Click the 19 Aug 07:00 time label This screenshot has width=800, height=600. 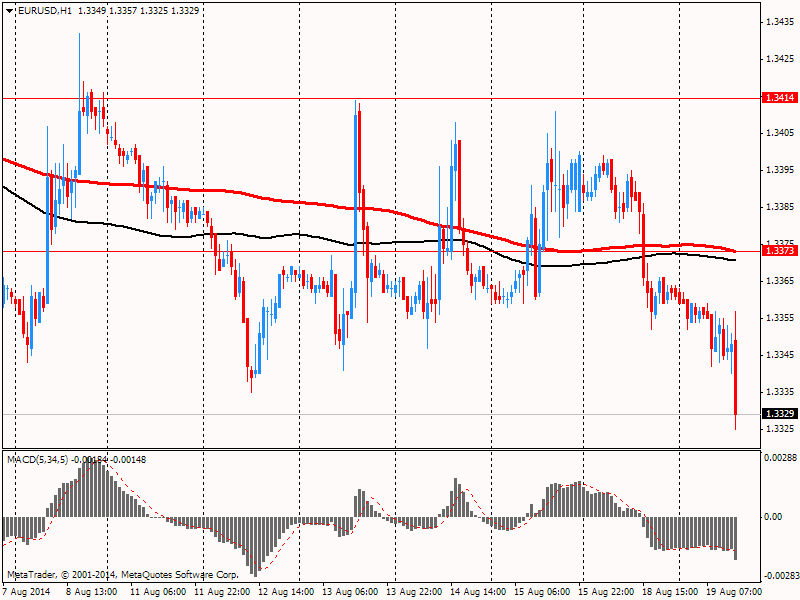[734, 592]
